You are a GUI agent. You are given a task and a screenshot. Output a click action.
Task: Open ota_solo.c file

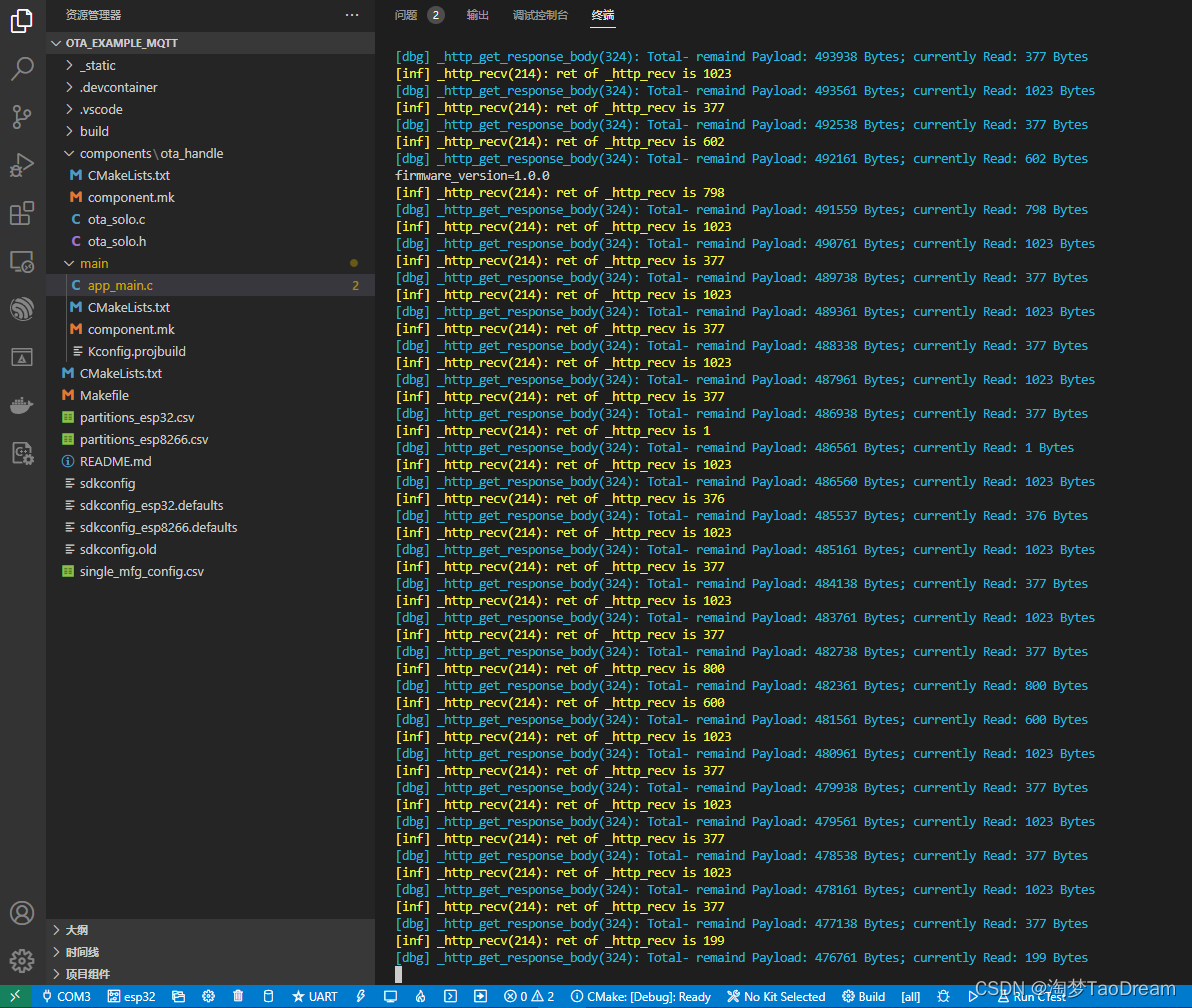(x=211, y=219)
